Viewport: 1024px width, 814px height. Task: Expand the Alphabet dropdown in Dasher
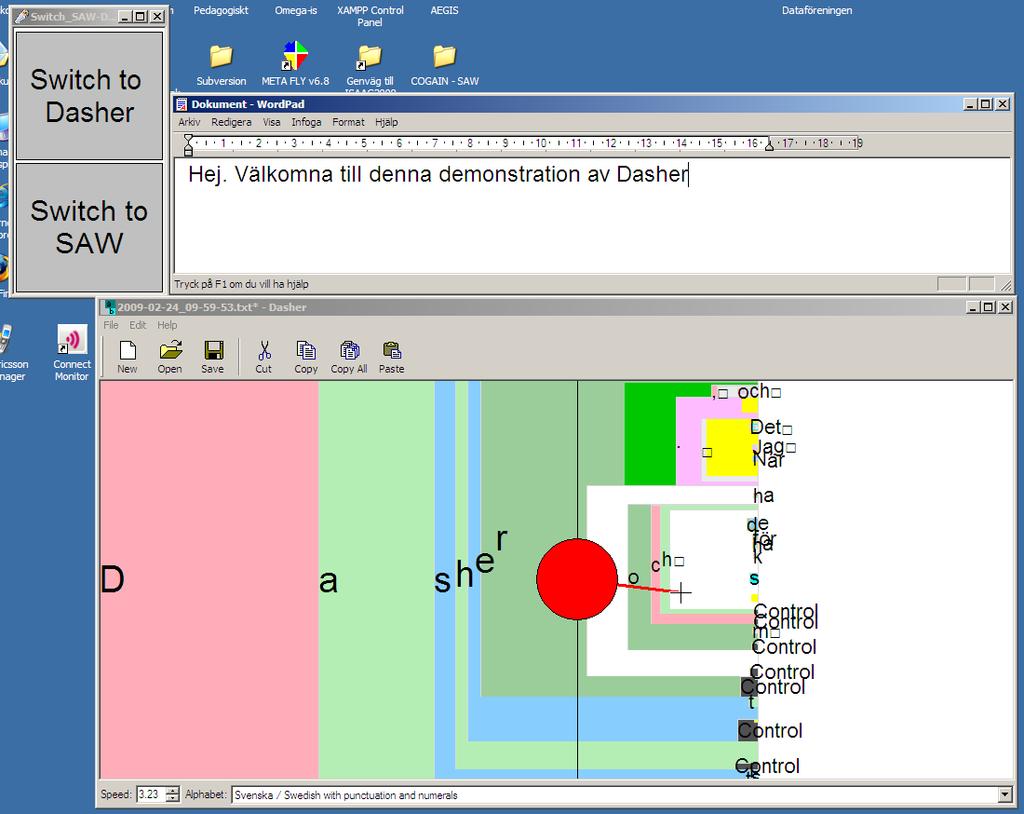1005,795
